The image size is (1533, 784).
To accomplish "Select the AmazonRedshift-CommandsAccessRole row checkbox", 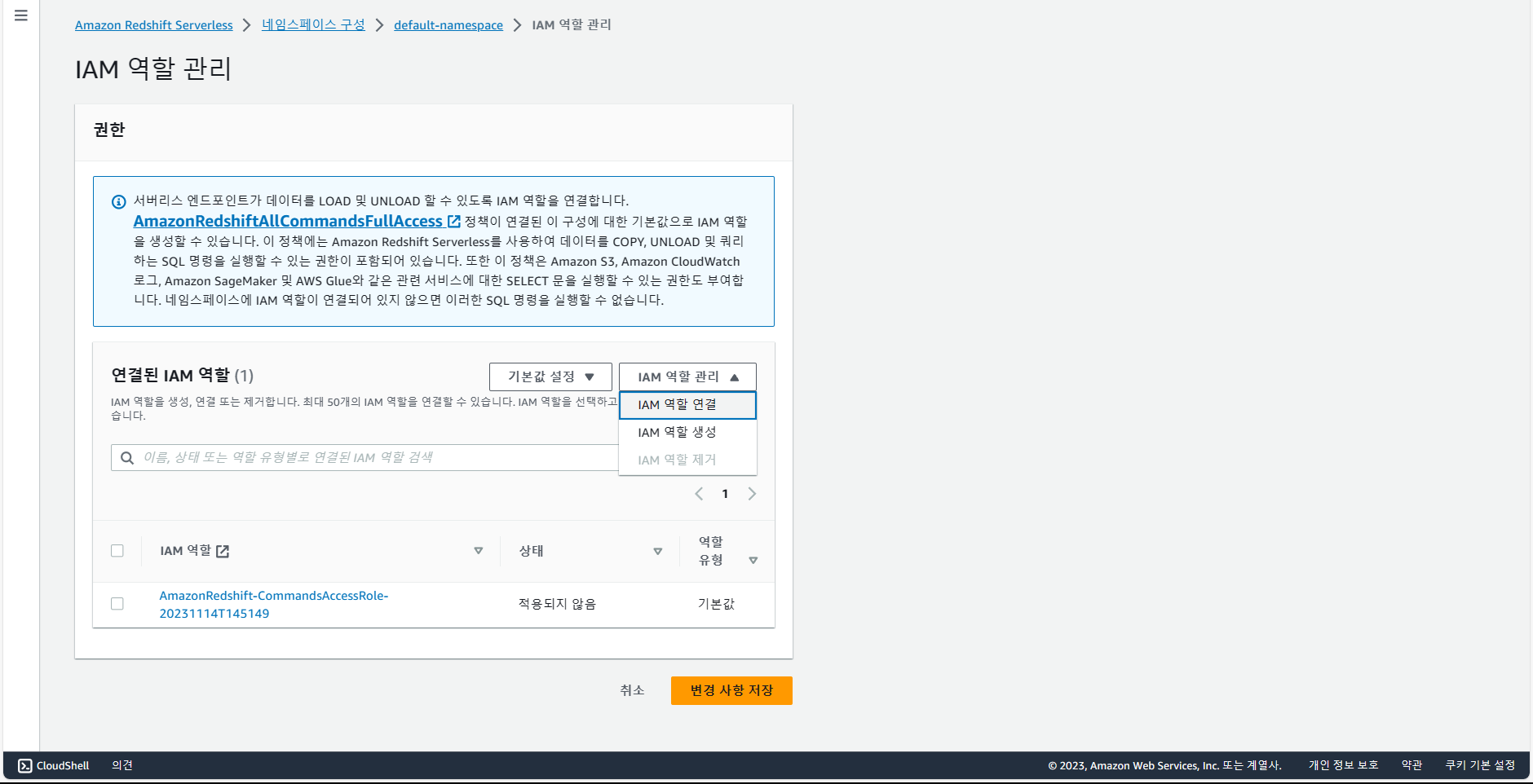I will click(x=117, y=604).
